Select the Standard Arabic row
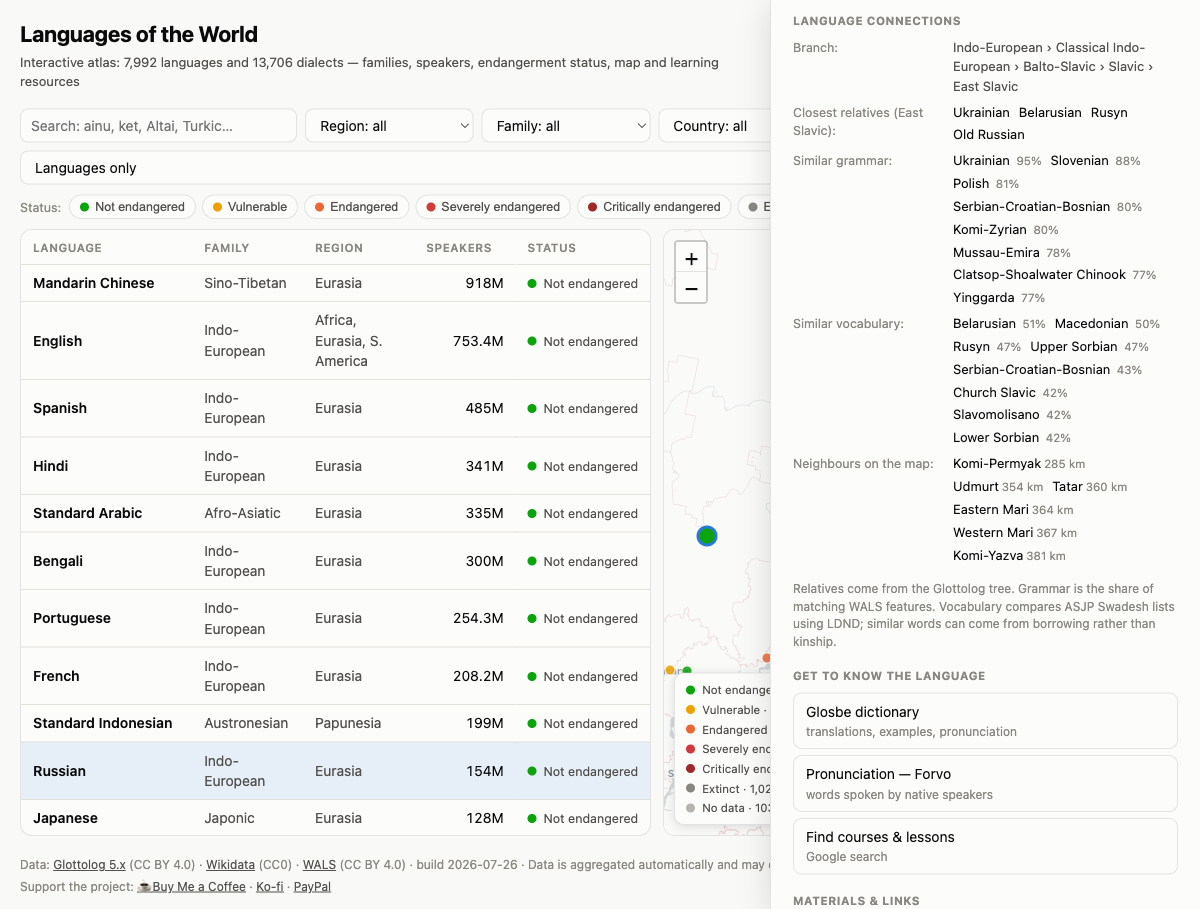Viewport: 1200px width, 909px height. (336, 513)
